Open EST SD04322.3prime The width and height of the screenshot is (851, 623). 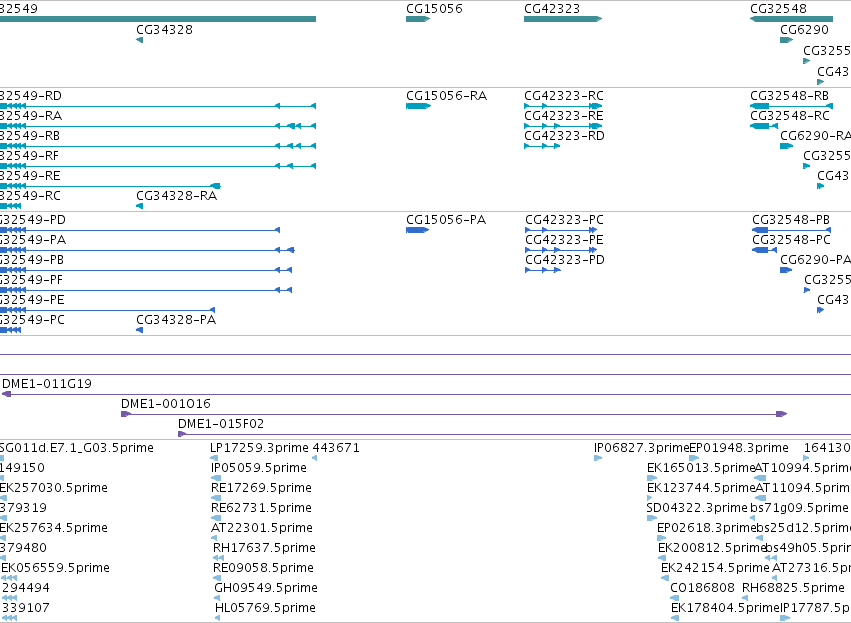click(697, 508)
